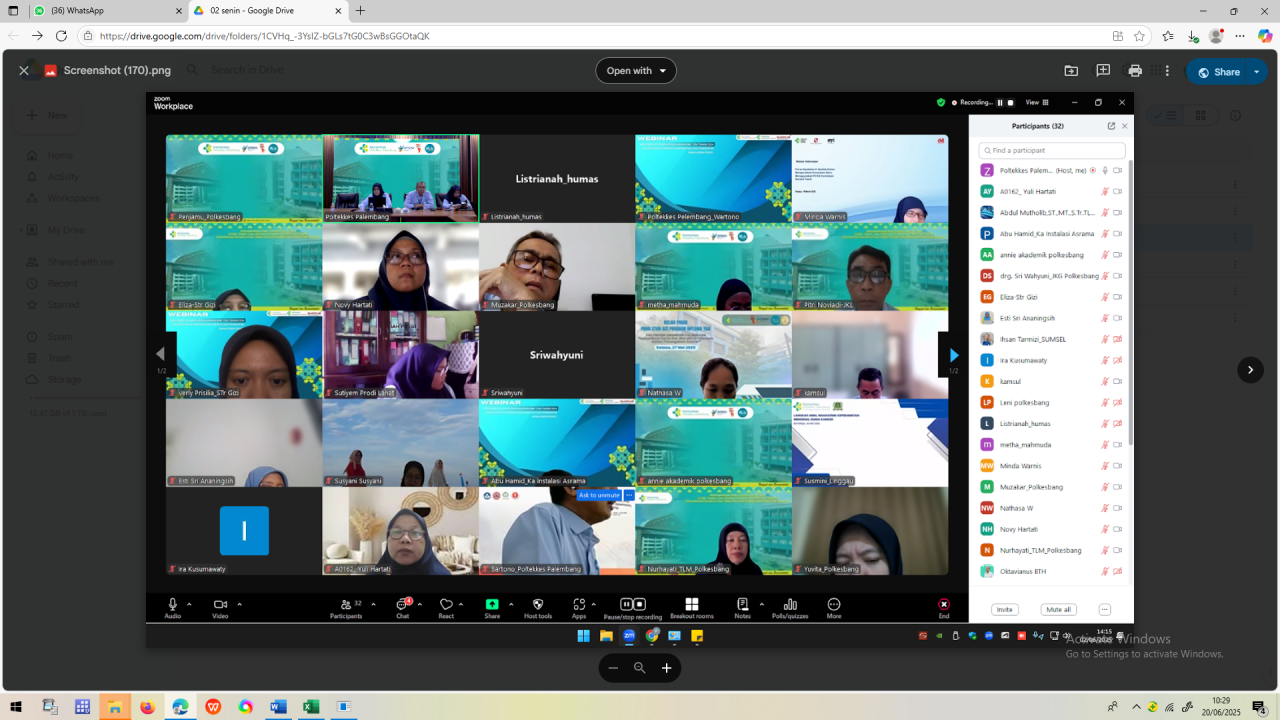This screenshot has width=1280, height=720.
Task: Open Excel from the taskbar
Action: click(311, 707)
